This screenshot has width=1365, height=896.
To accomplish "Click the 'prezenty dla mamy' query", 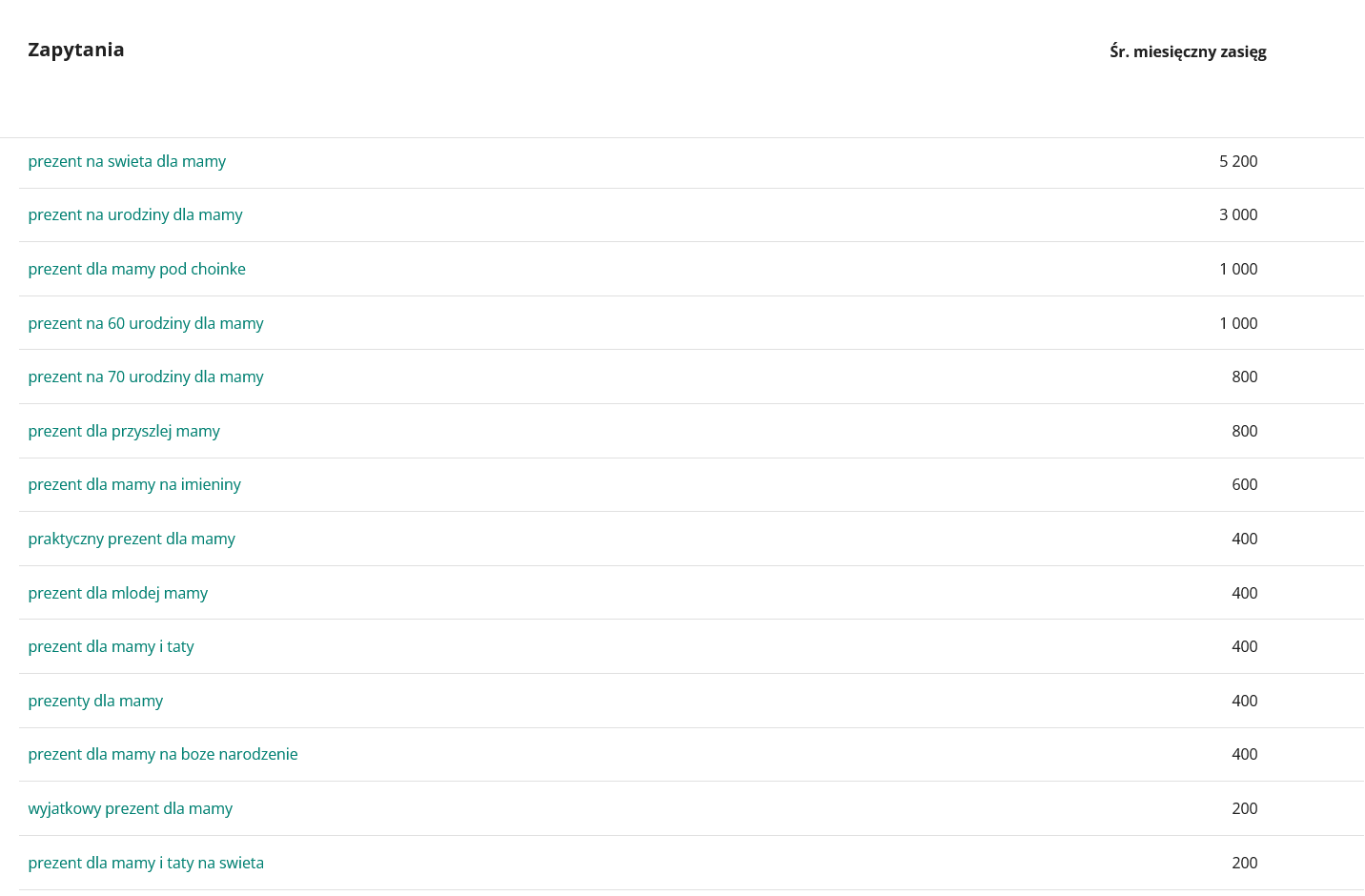I will 95,702.
